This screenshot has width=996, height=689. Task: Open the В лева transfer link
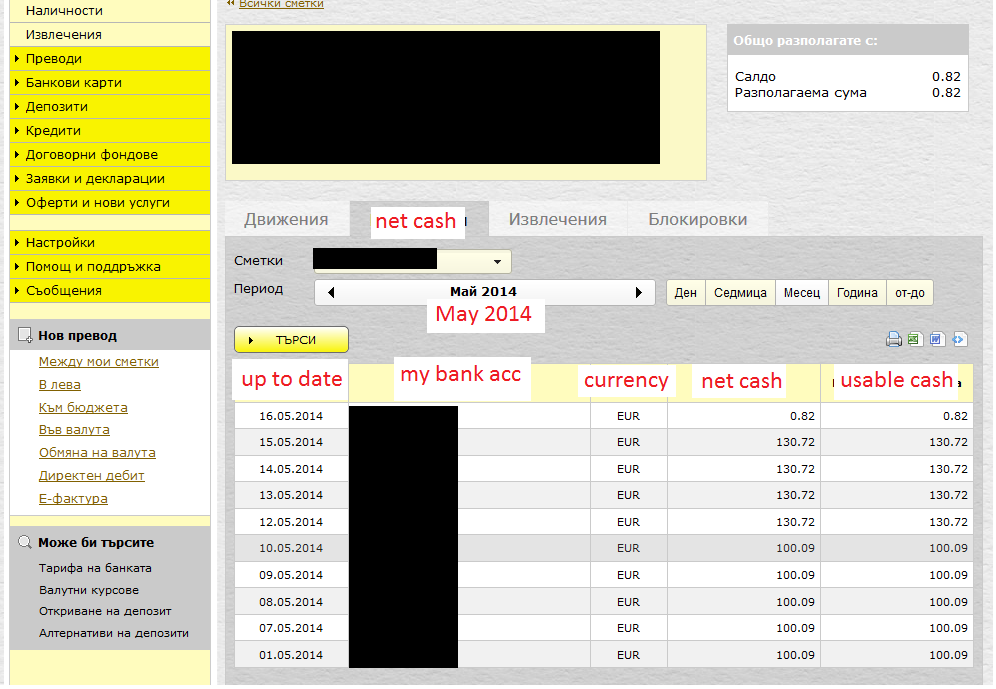(x=60, y=385)
